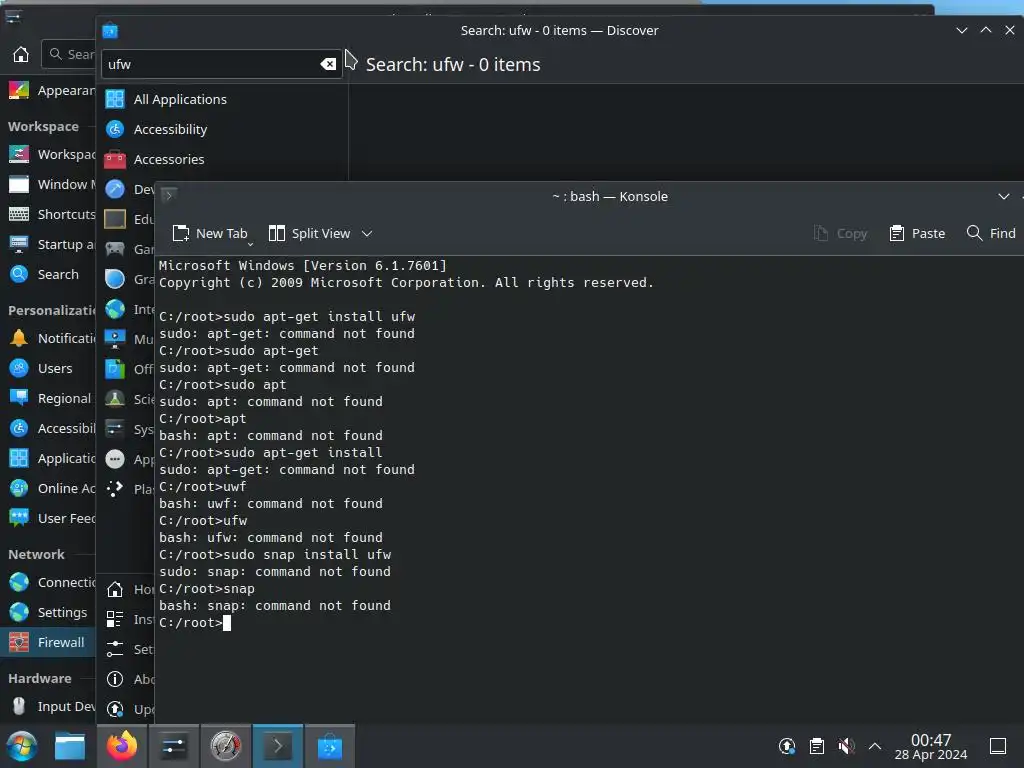
Task: Open the application launcher start button
Action: (x=22, y=746)
